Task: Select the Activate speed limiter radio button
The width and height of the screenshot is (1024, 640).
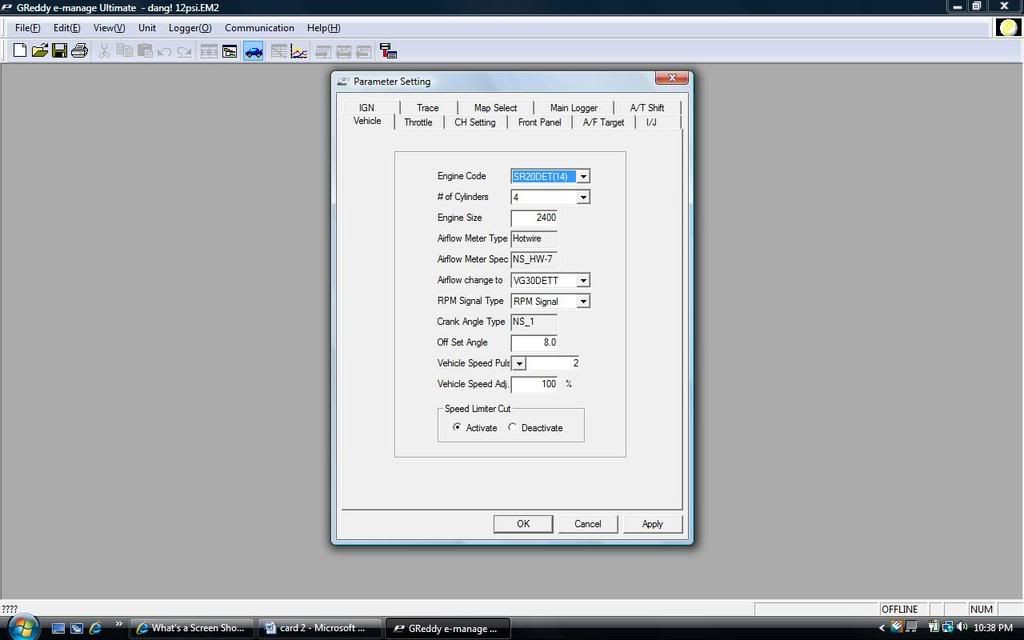Action: 457,427
